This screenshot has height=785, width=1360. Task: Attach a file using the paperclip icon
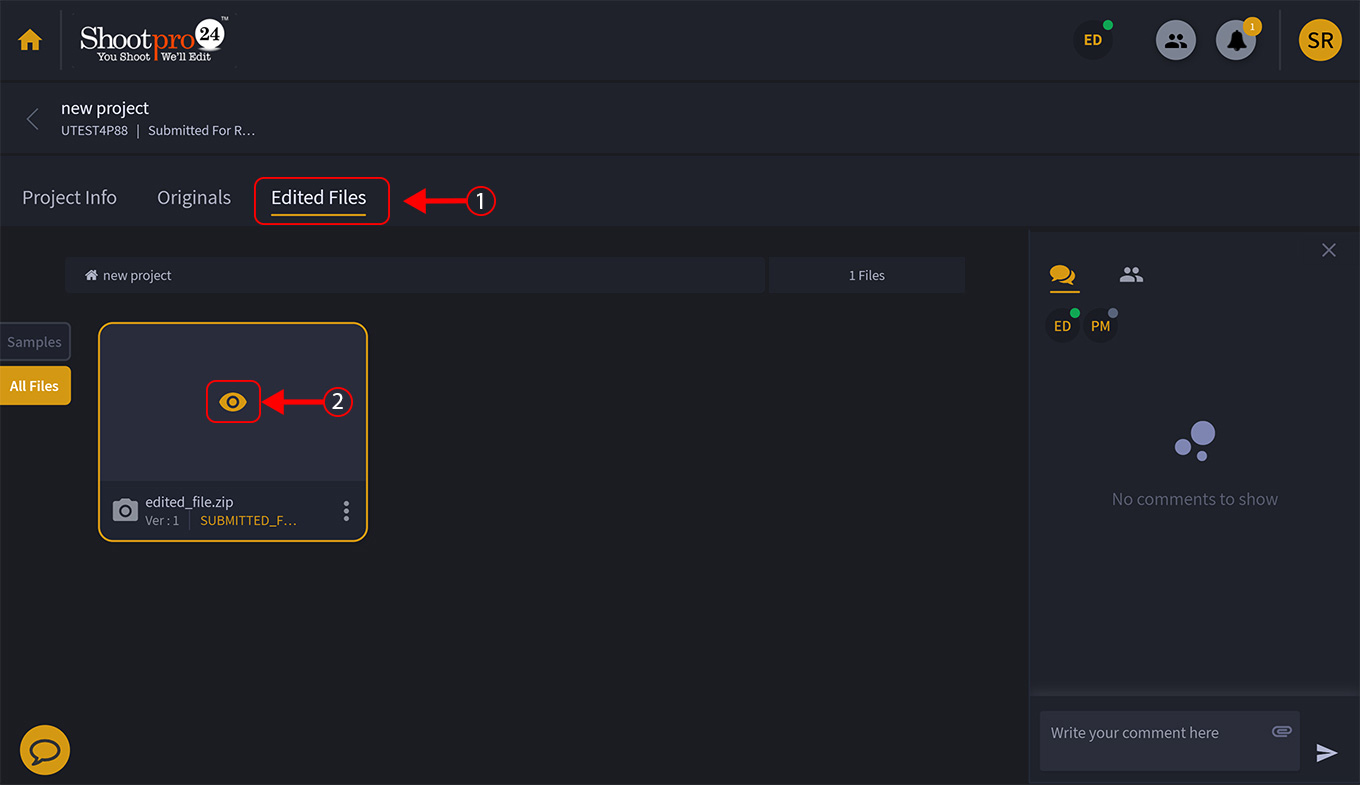[x=1281, y=732]
